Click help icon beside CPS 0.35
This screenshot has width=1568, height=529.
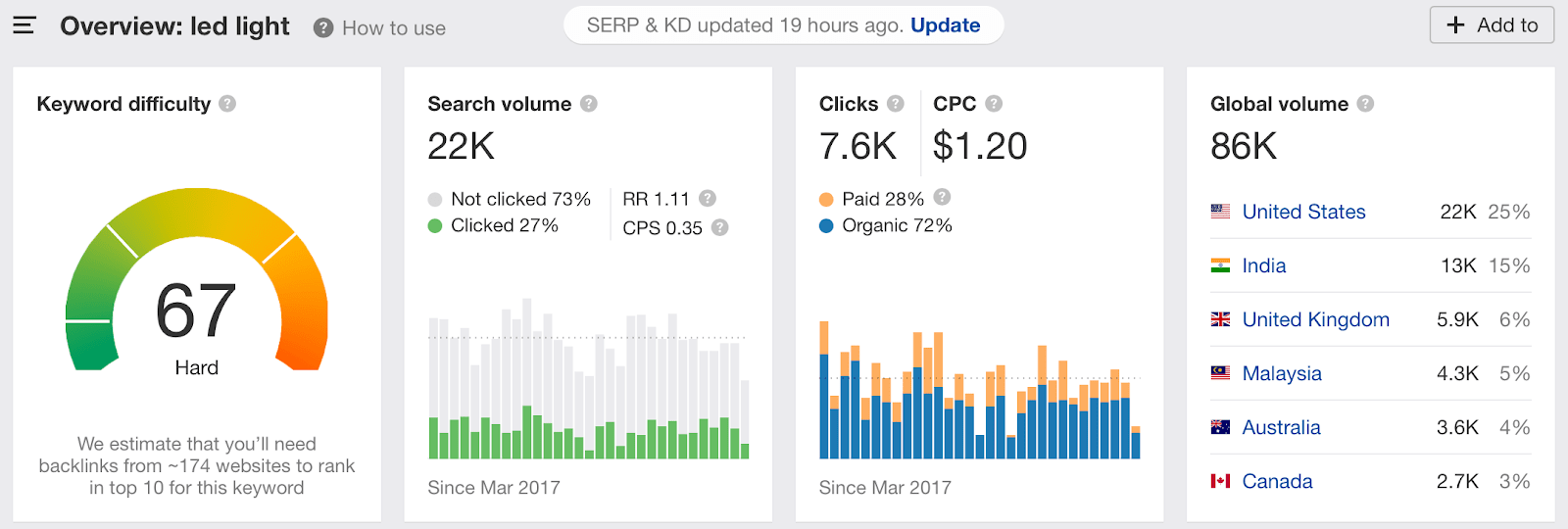[719, 227]
